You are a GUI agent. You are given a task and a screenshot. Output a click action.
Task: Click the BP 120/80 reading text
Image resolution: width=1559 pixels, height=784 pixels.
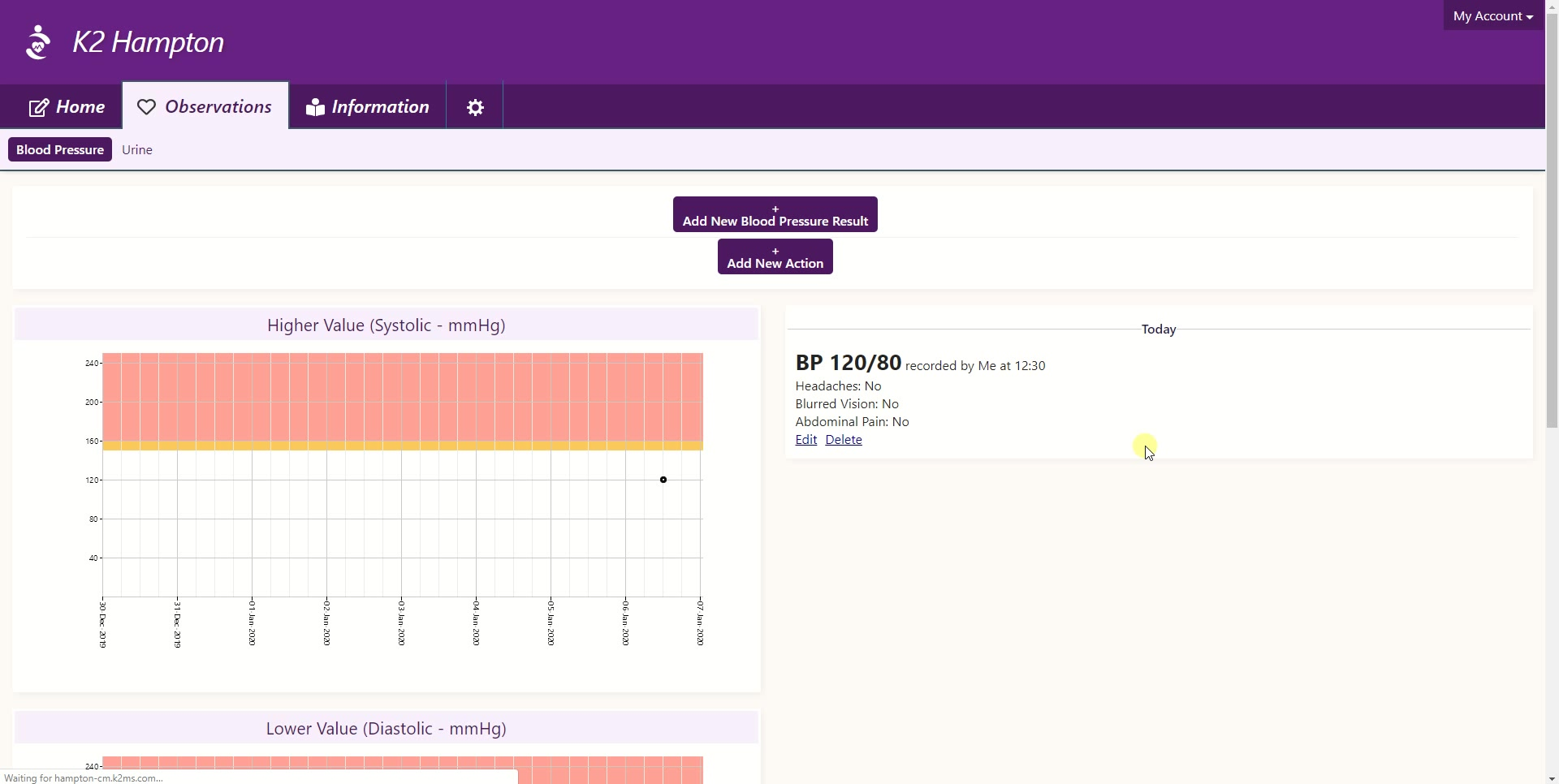pyautogui.click(x=849, y=363)
